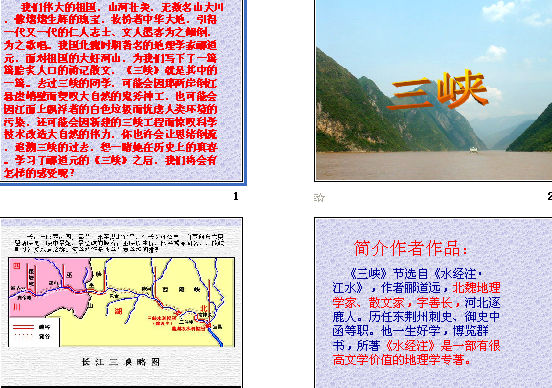Click the red text 北魏地理学家、散文家
The height and width of the screenshot is (388, 552).
(x=416, y=295)
